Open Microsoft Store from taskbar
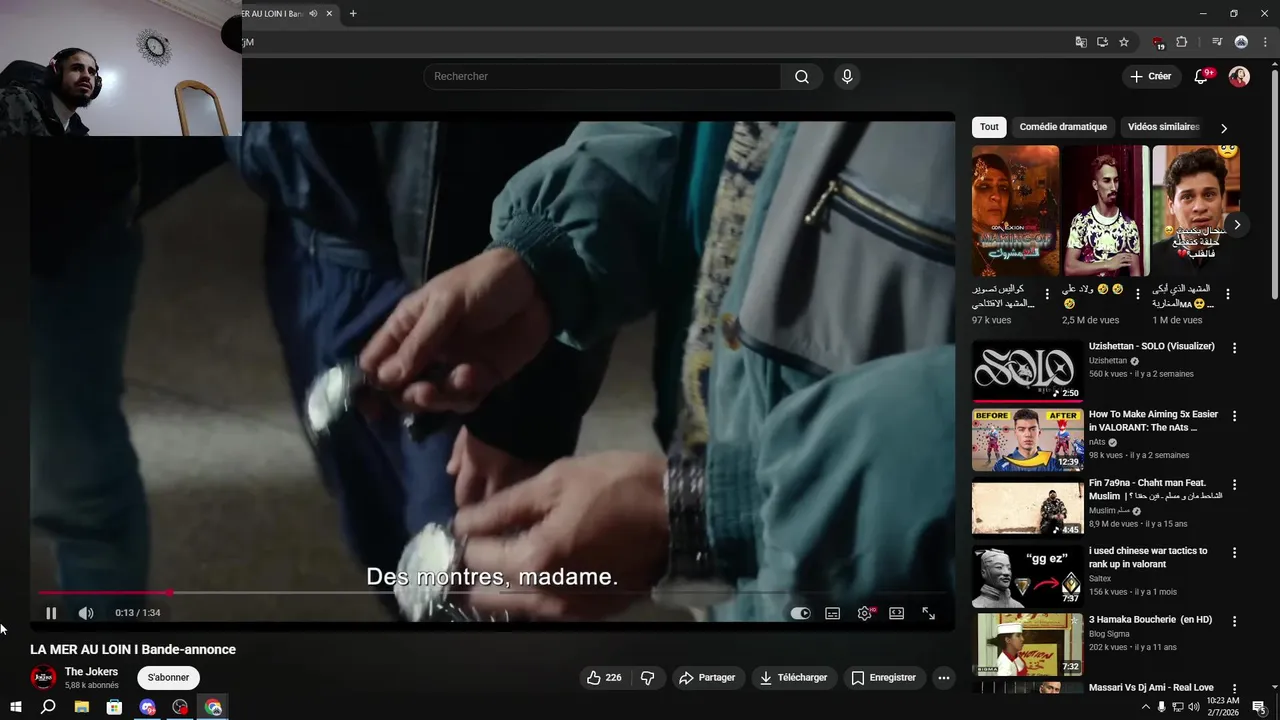The image size is (1280, 720). (x=115, y=707)
